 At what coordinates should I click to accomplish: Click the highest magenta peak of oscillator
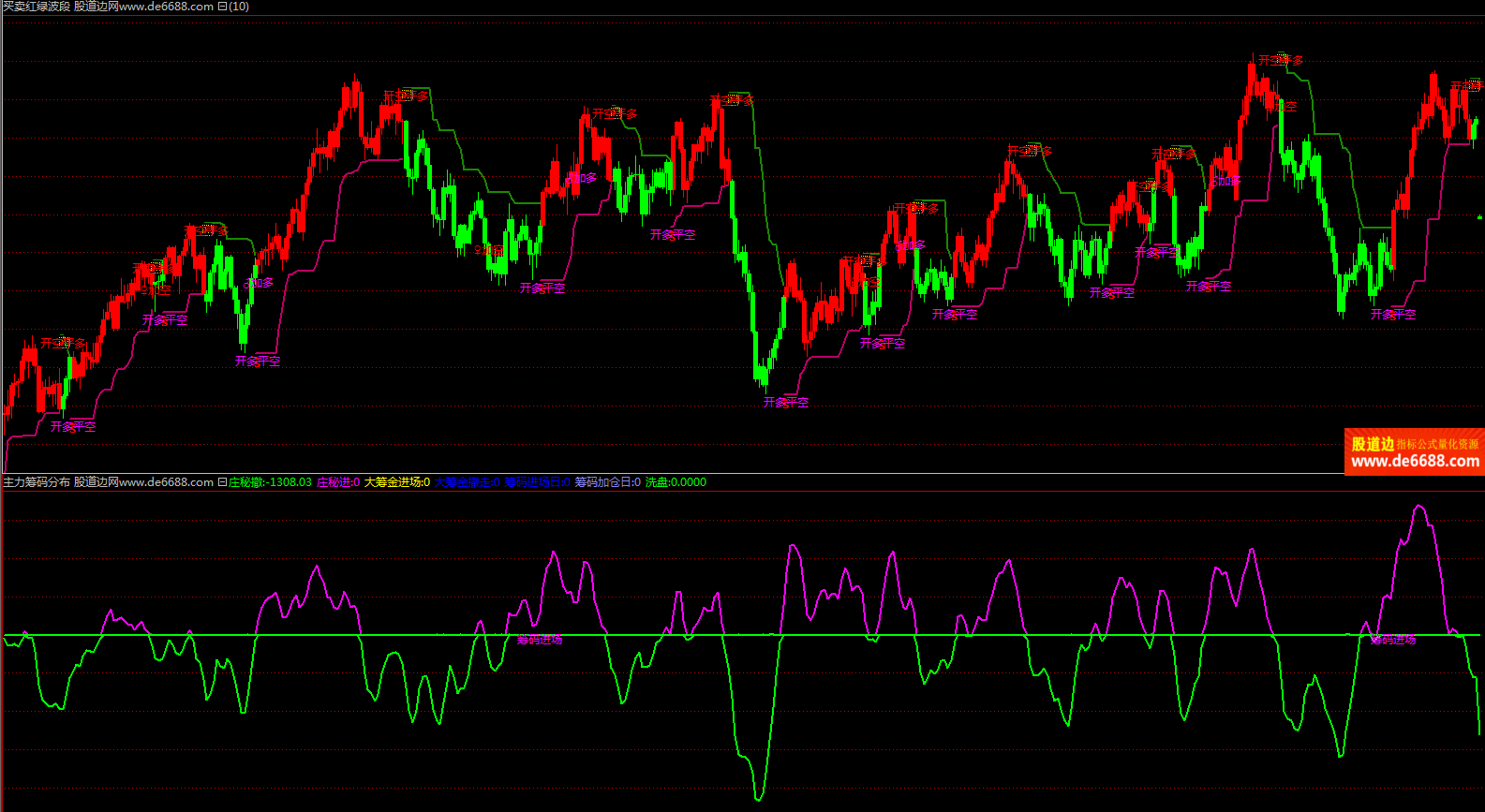point(1419,507)
